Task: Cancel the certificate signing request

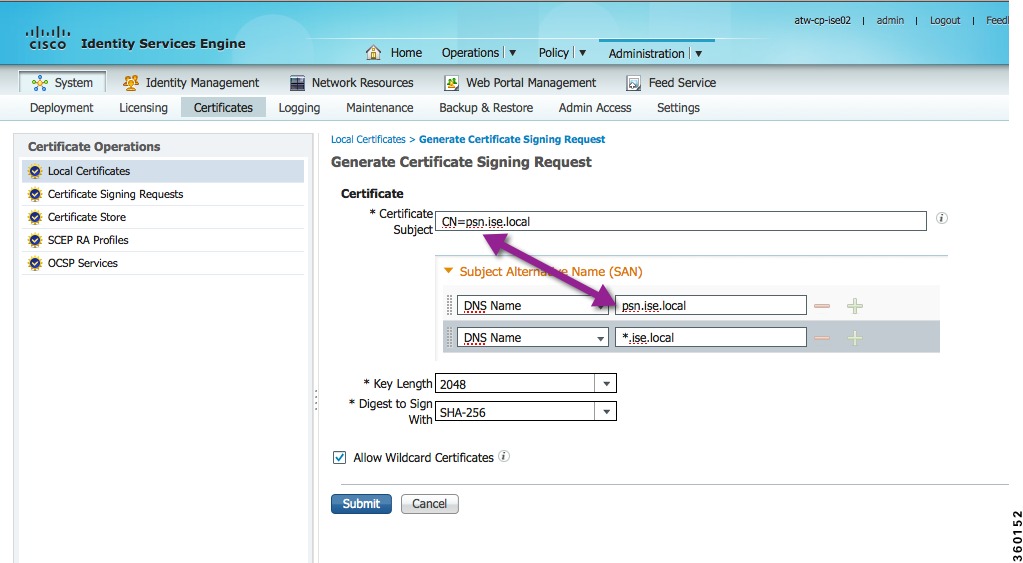Action: (x=429, y=504)
